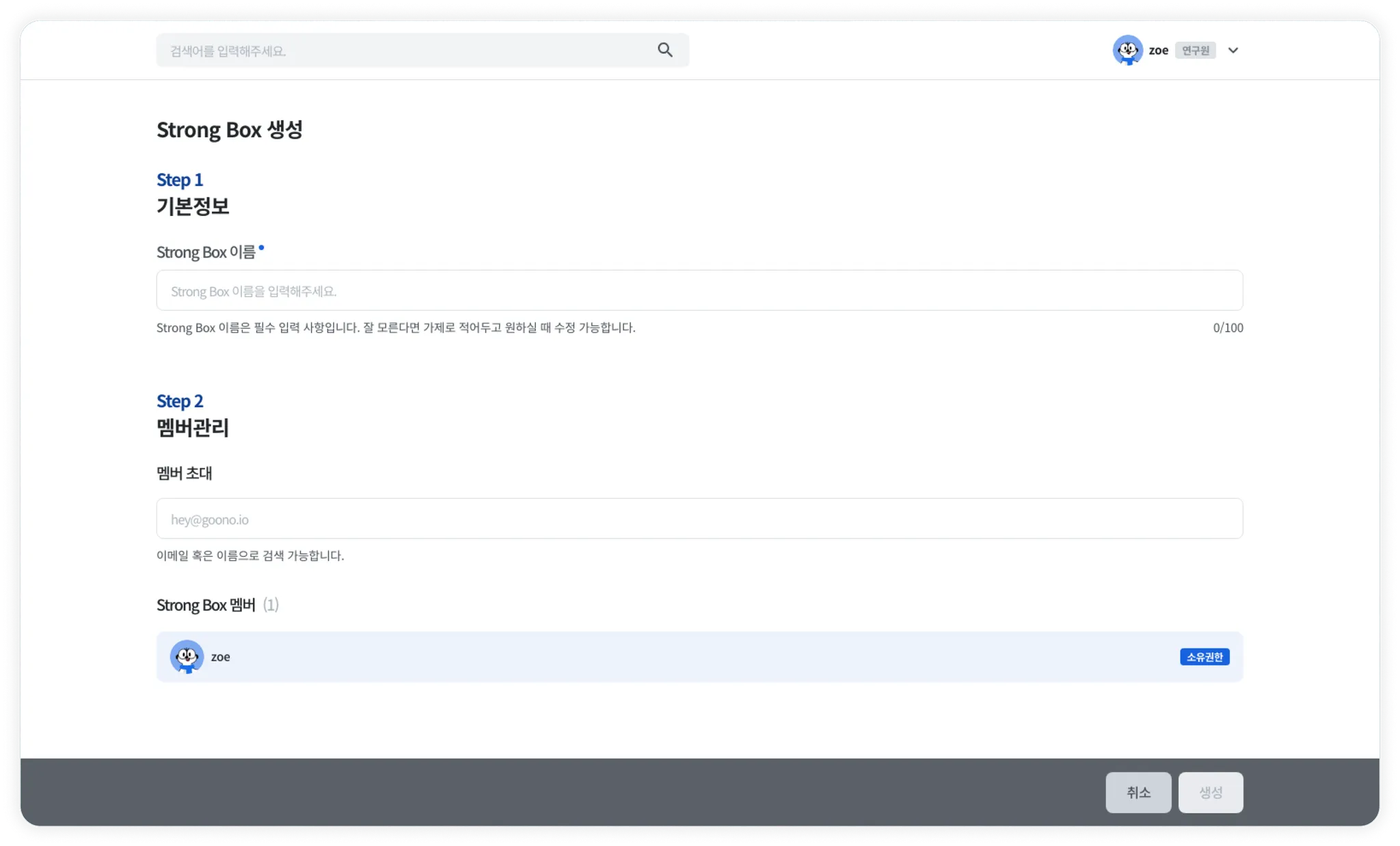The height and width of the screenshot is (846, 1400).
Task: Click the Strong Box 생성 page title
Action: tap(230, 130)
